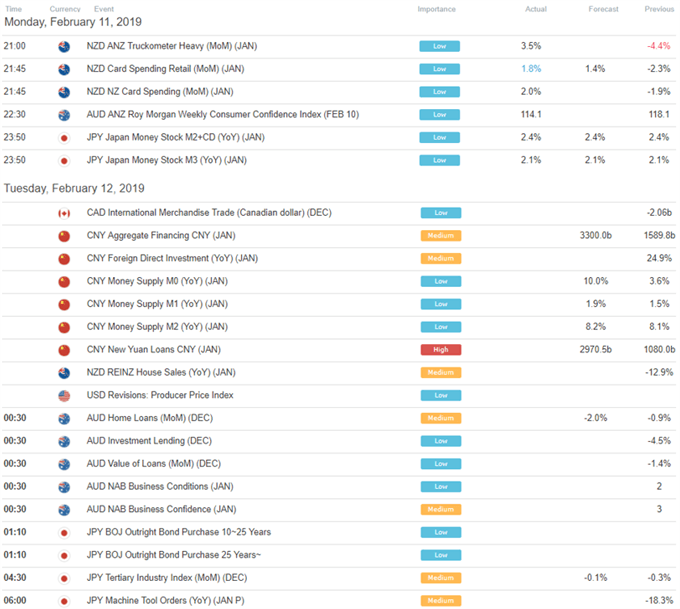Click the blue 1.8% actual value for Card Spending Retail

point(531,69)
